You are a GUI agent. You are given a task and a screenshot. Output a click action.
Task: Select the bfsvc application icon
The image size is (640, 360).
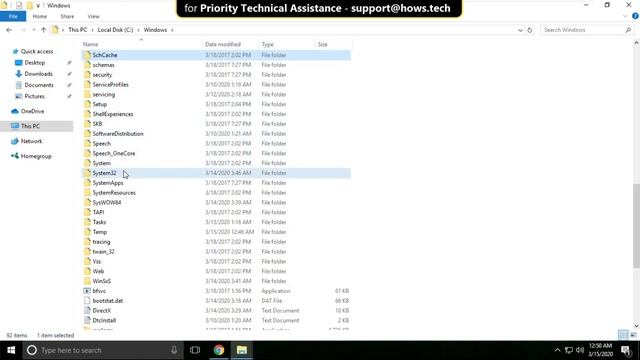[87, 291]
